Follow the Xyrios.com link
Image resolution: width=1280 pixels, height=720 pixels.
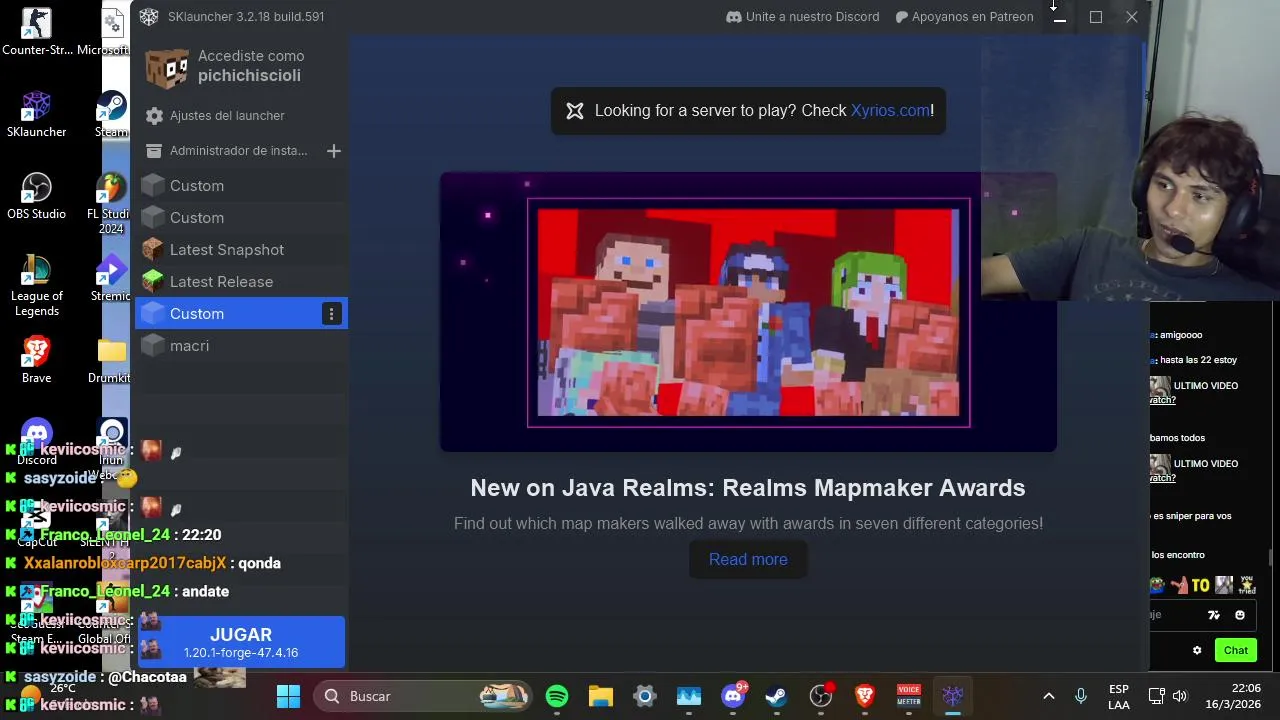coord(890,111)
